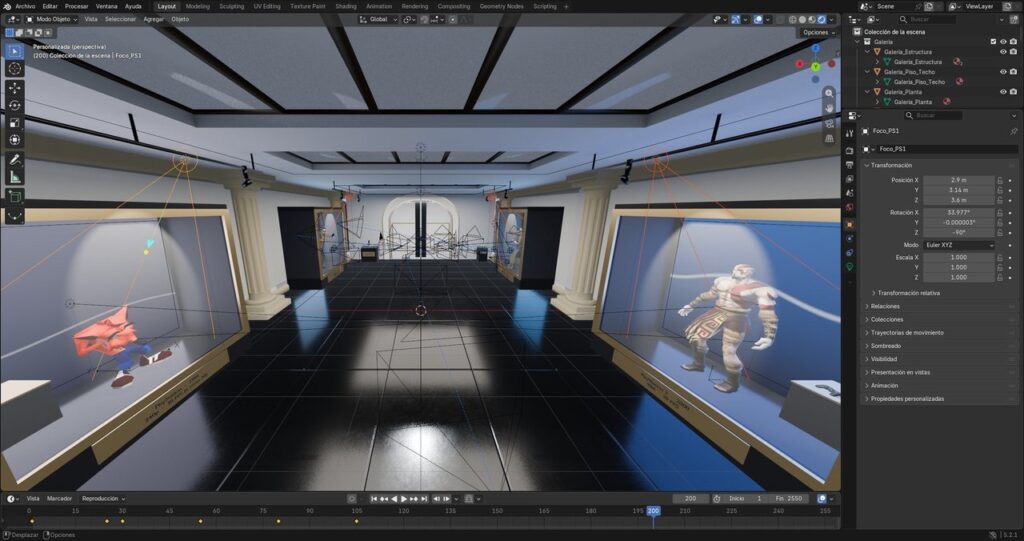Image resolution: width=1024 pixels, height=541 pixels.
Task: Open the Agregar menu in viewport header
Action: [154, 20]
